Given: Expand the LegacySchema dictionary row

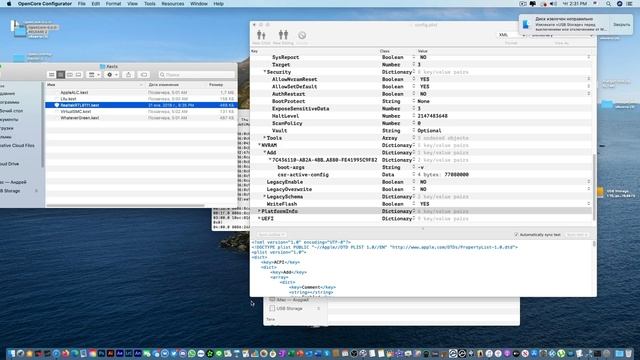Looking at the screenshot, I should (x=264, y=197).
